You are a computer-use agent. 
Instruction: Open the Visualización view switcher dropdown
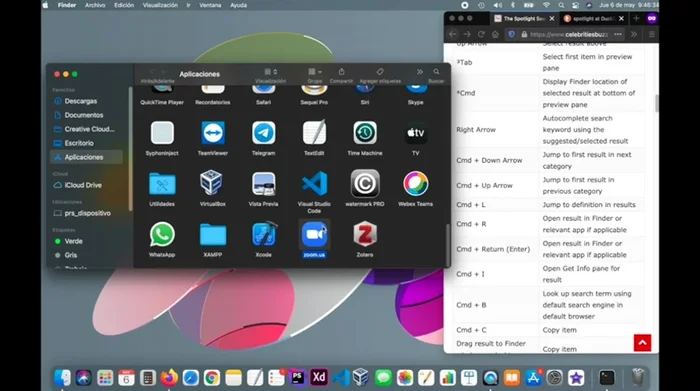click(271, 72)
